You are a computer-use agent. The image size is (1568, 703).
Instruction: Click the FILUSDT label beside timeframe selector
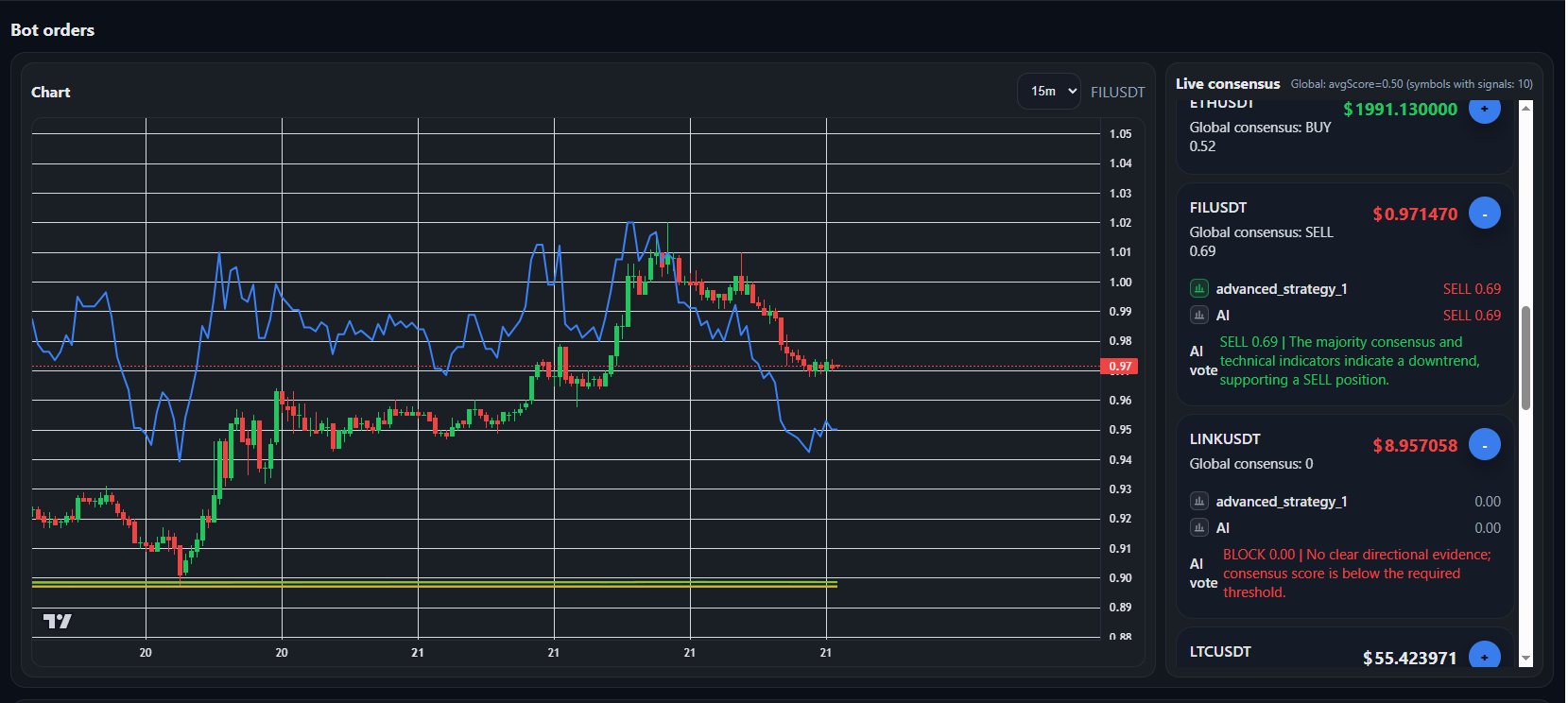pyautogui.click(x=1117, y=93)
